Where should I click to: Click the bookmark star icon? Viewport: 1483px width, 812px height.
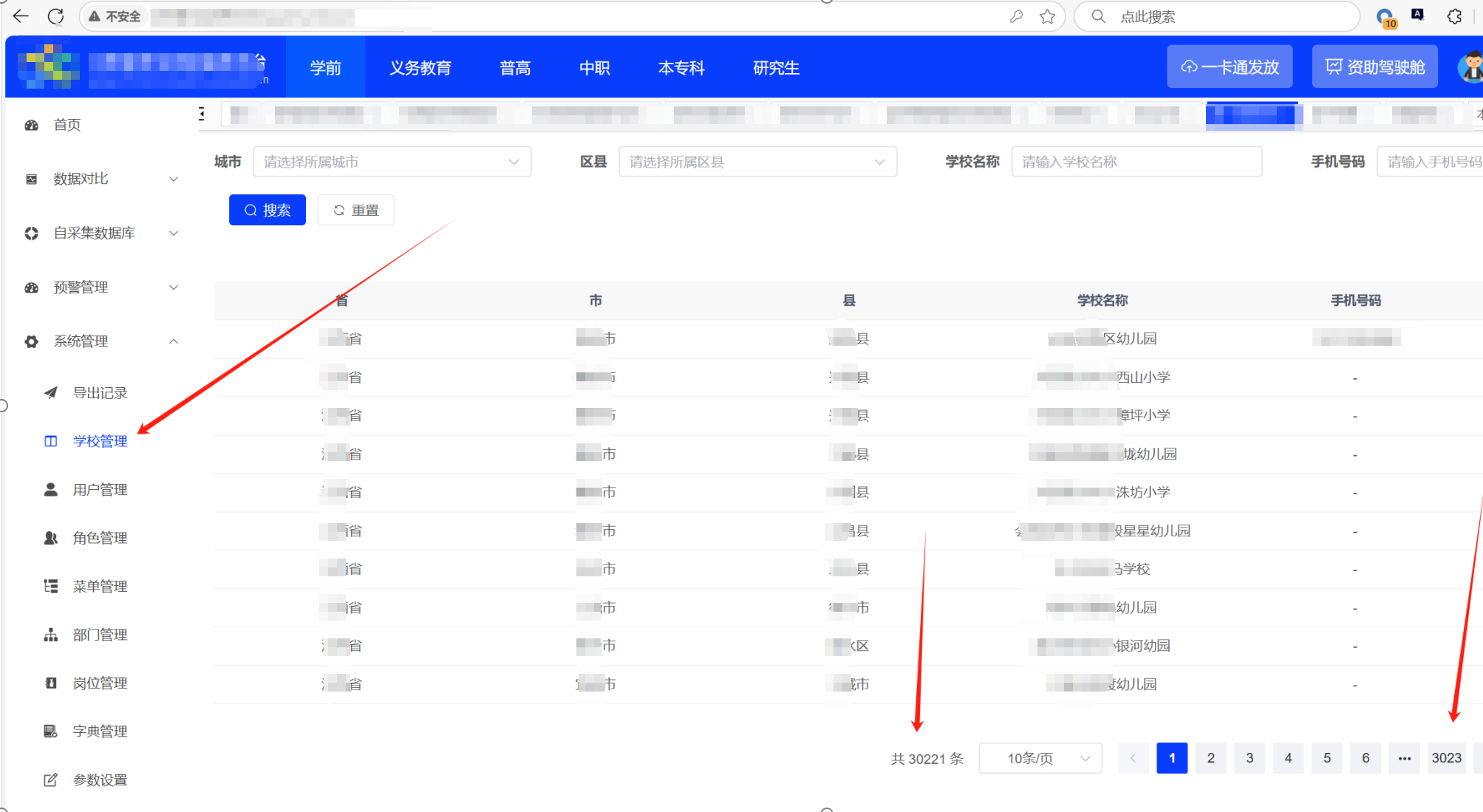(x=1047, y=16)
